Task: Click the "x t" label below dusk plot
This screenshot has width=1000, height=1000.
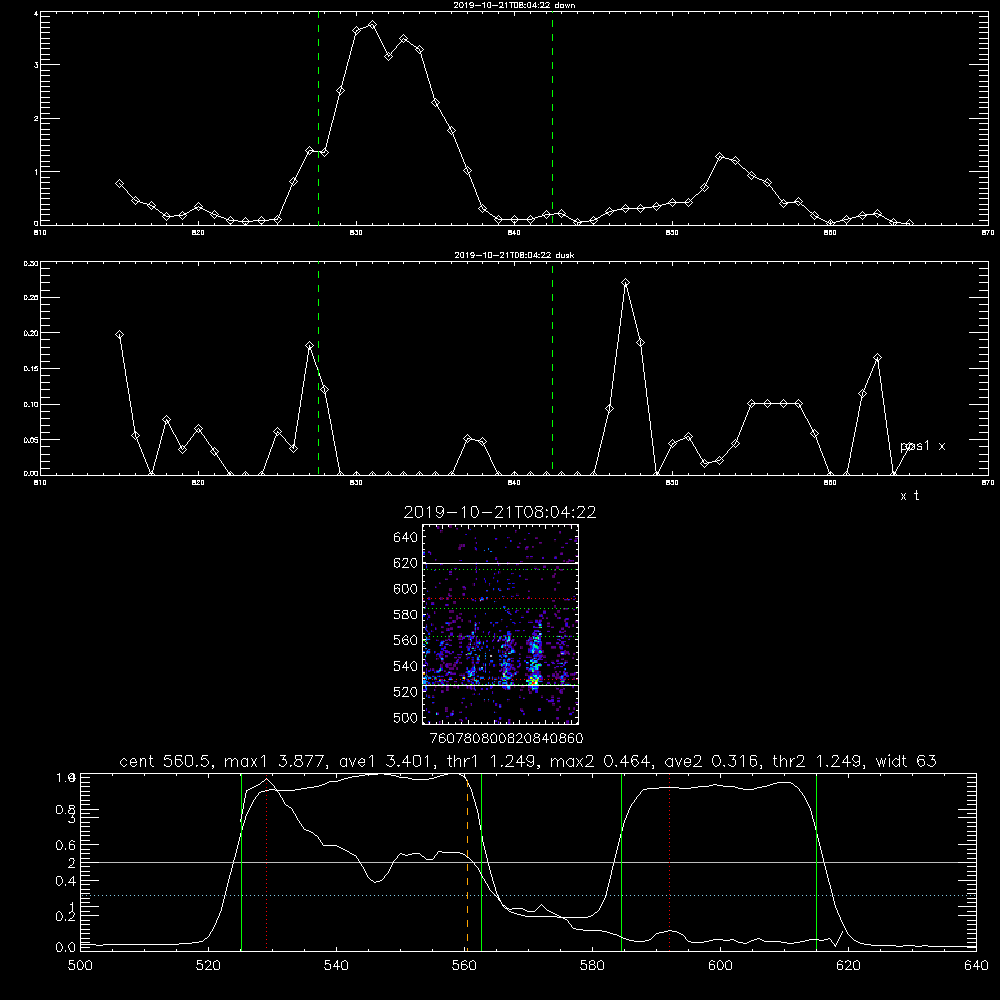Action: pos(910,496)
